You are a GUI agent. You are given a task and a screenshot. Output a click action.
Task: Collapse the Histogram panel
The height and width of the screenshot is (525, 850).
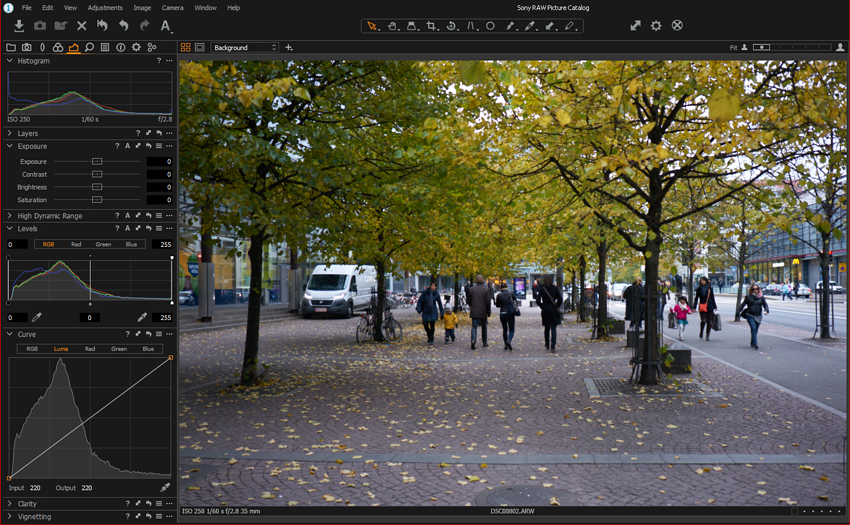[x=10, y=61]
